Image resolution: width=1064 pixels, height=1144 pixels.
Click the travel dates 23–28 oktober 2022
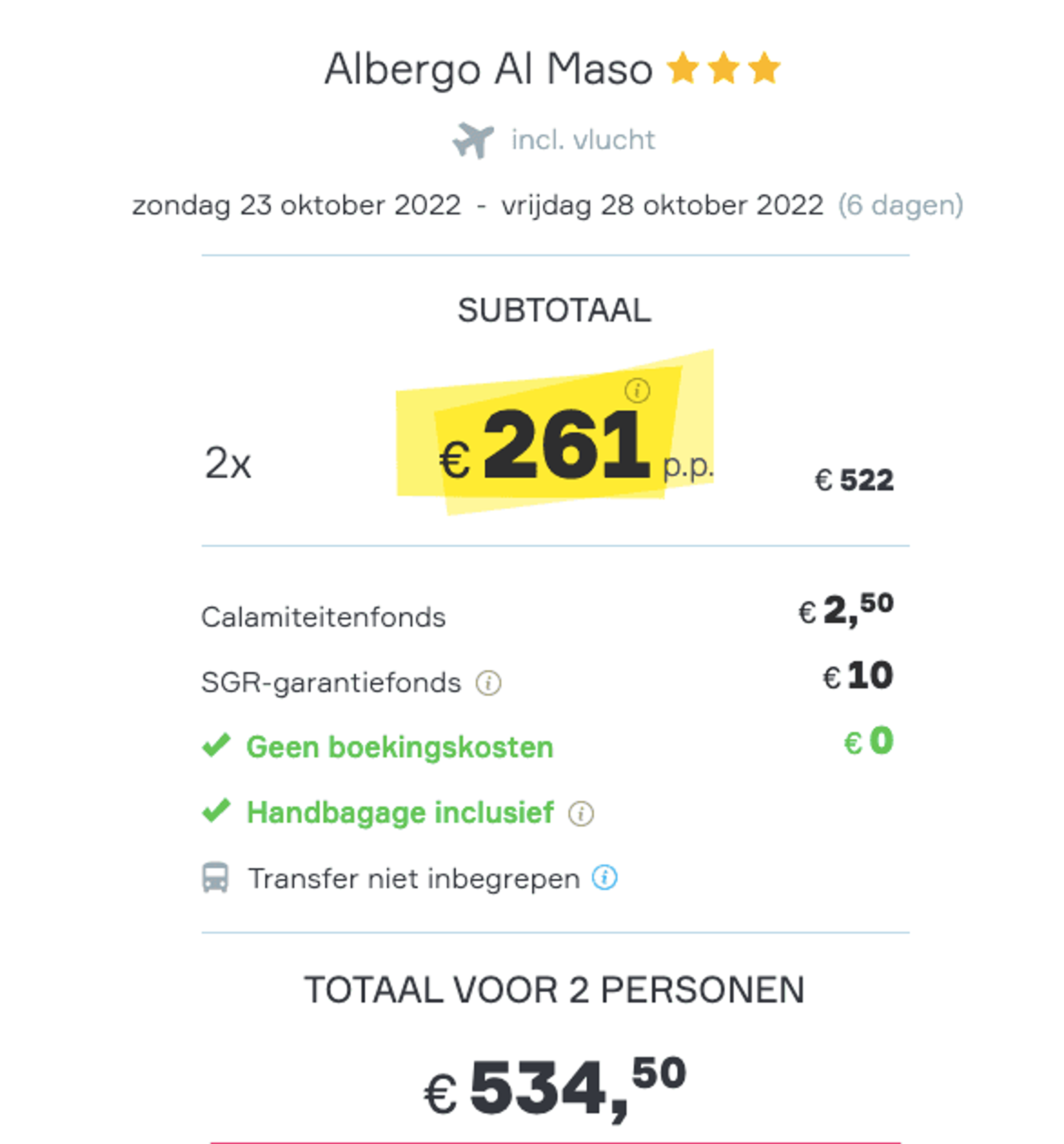pyautogui.click(x=478, y=205)
